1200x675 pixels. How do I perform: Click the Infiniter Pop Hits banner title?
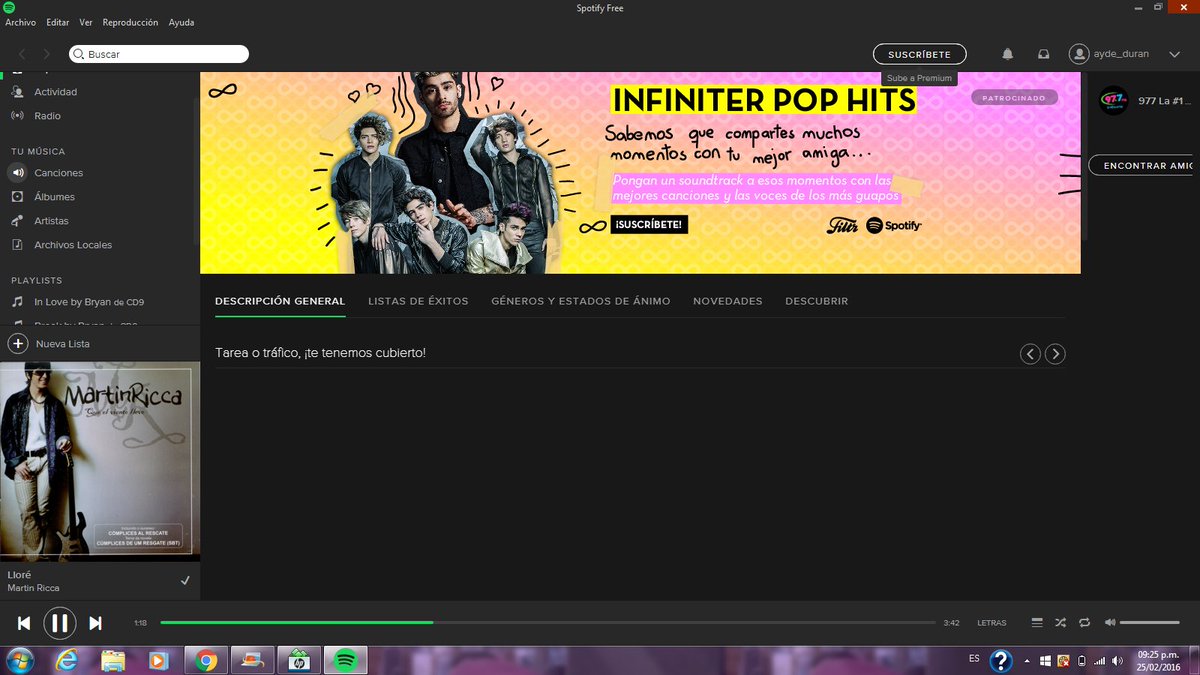[764, 100]
